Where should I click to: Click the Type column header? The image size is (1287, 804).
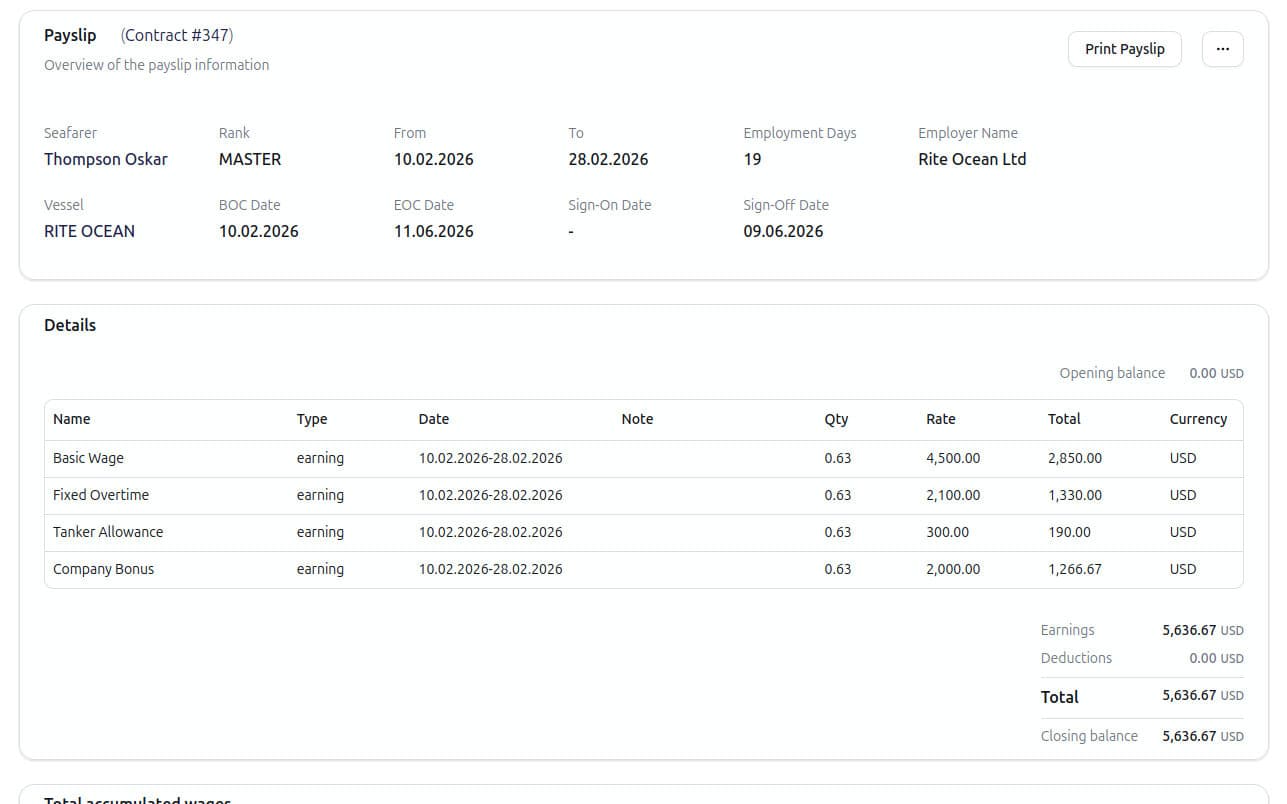(x=312, y=419)
